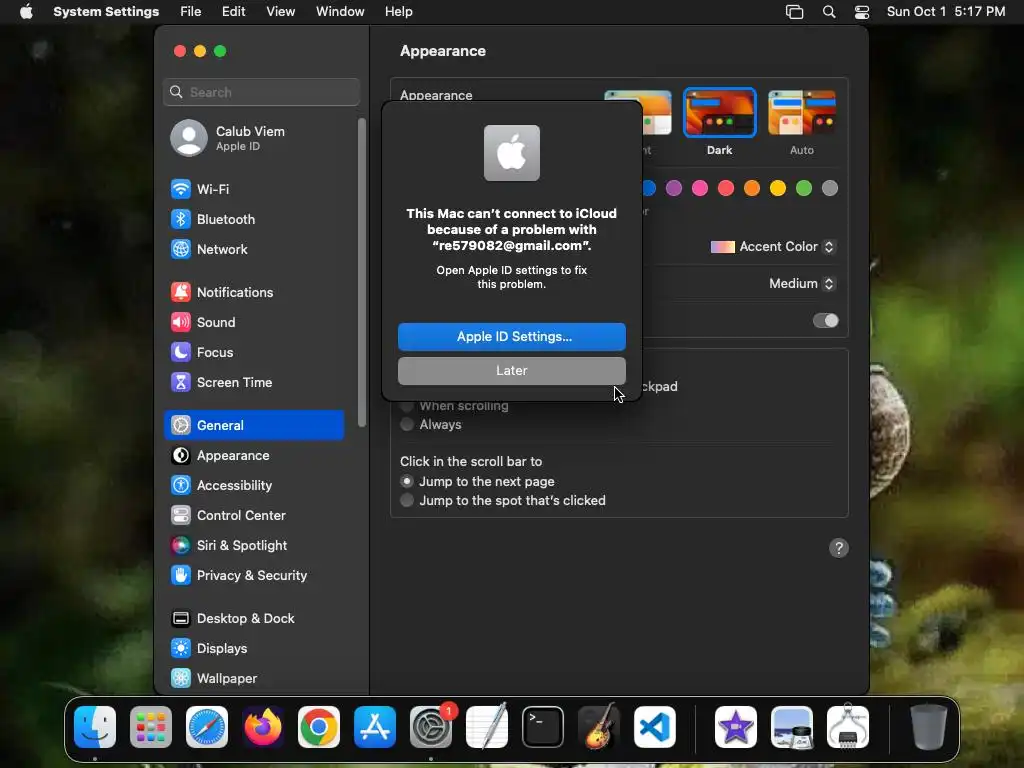Screen dimensions: 1024x768
Task: Select Network in the sidebar
Action: (x=253, y=249)
